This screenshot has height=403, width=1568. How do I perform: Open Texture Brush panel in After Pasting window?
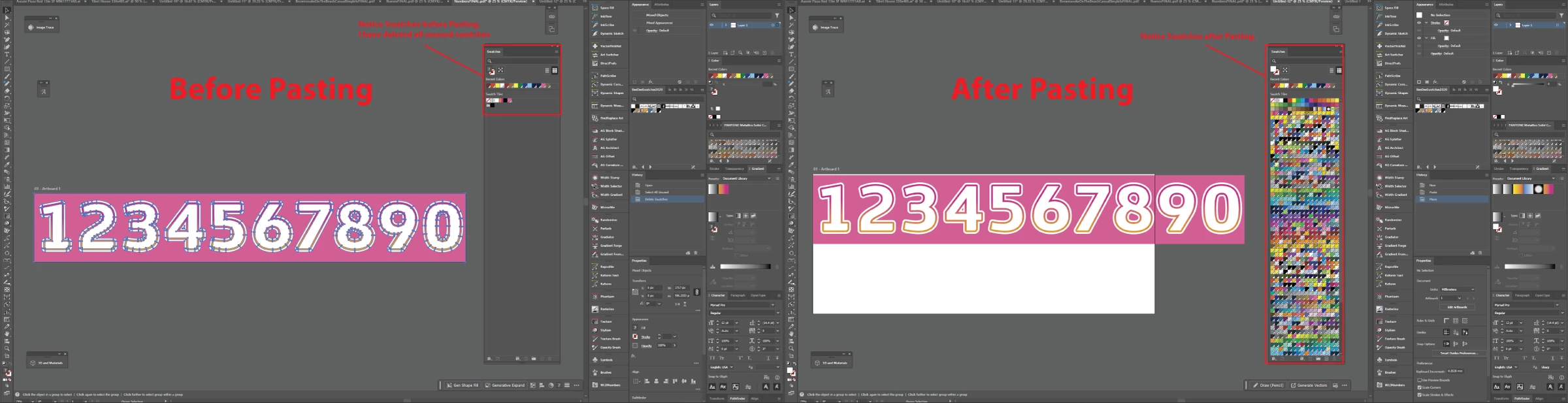click(x=1392, y=339)
